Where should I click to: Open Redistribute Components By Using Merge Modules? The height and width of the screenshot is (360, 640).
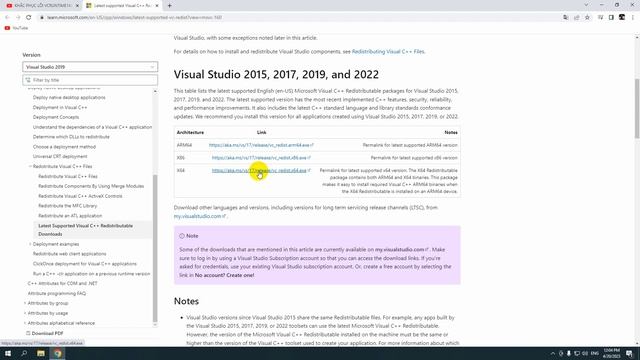pos(91,186)
